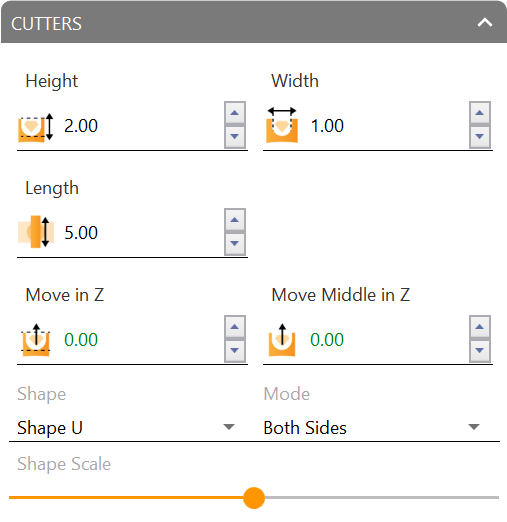Collapse the CUTTERS panel
The height and width of the screenshot is (522, 507).
pyautogui.click(x=485, y=23)
